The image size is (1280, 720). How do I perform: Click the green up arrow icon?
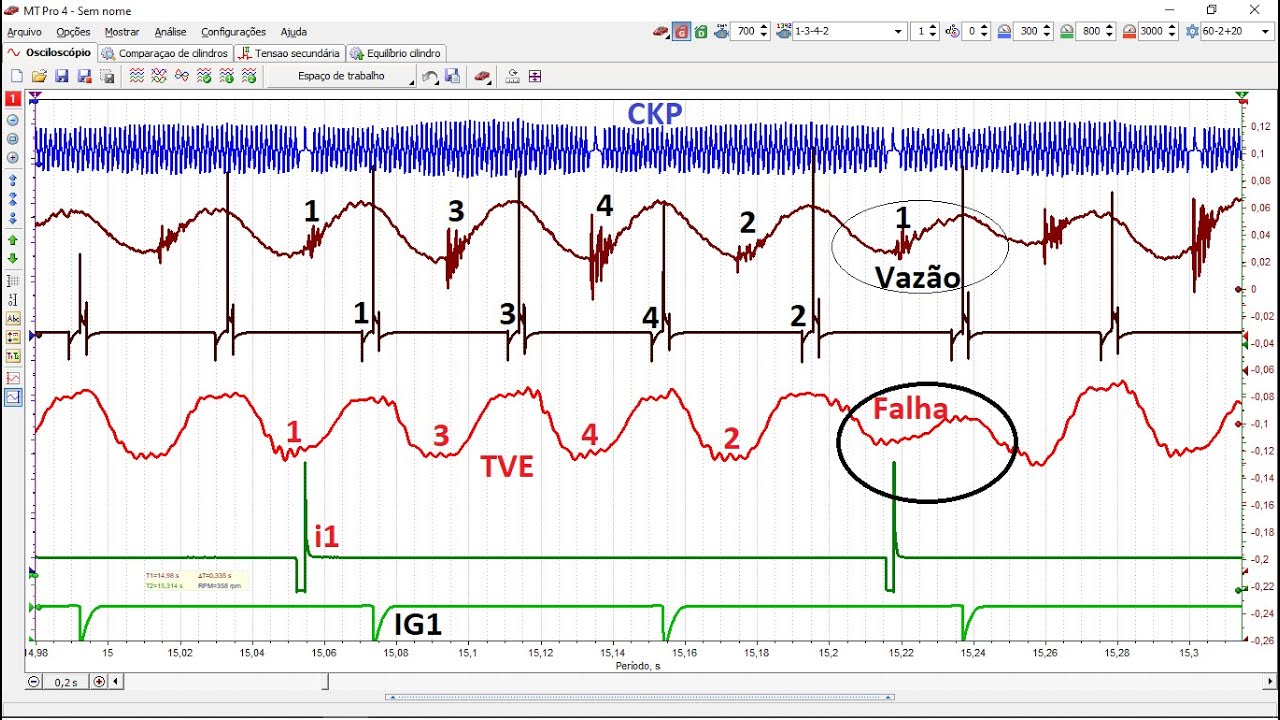pyautogui.click(x=13, y=240)
